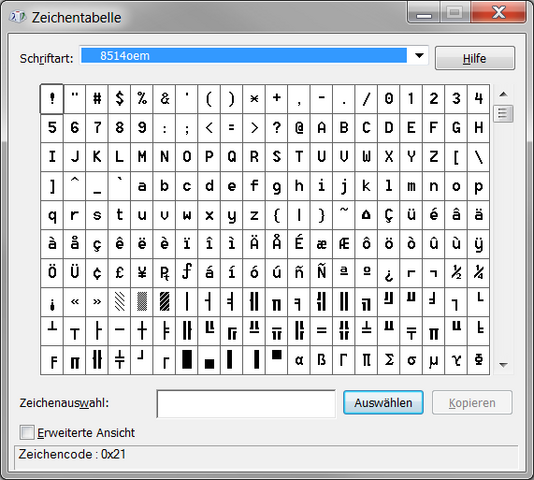534x480 pixels.
Task: Minimize the Zeichentabelle window
Action: pos(424,14)
